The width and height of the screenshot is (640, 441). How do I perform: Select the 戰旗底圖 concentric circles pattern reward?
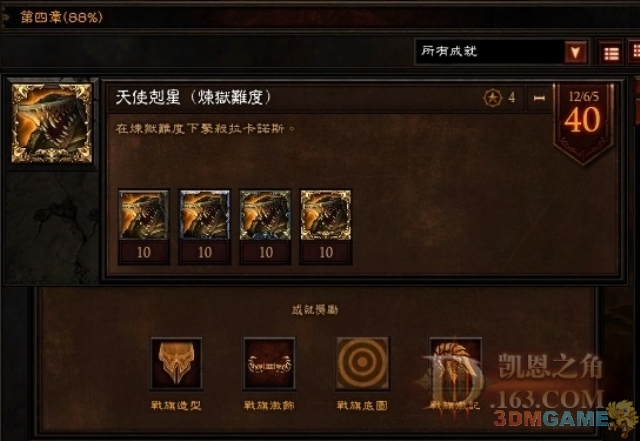coord(362,363)
